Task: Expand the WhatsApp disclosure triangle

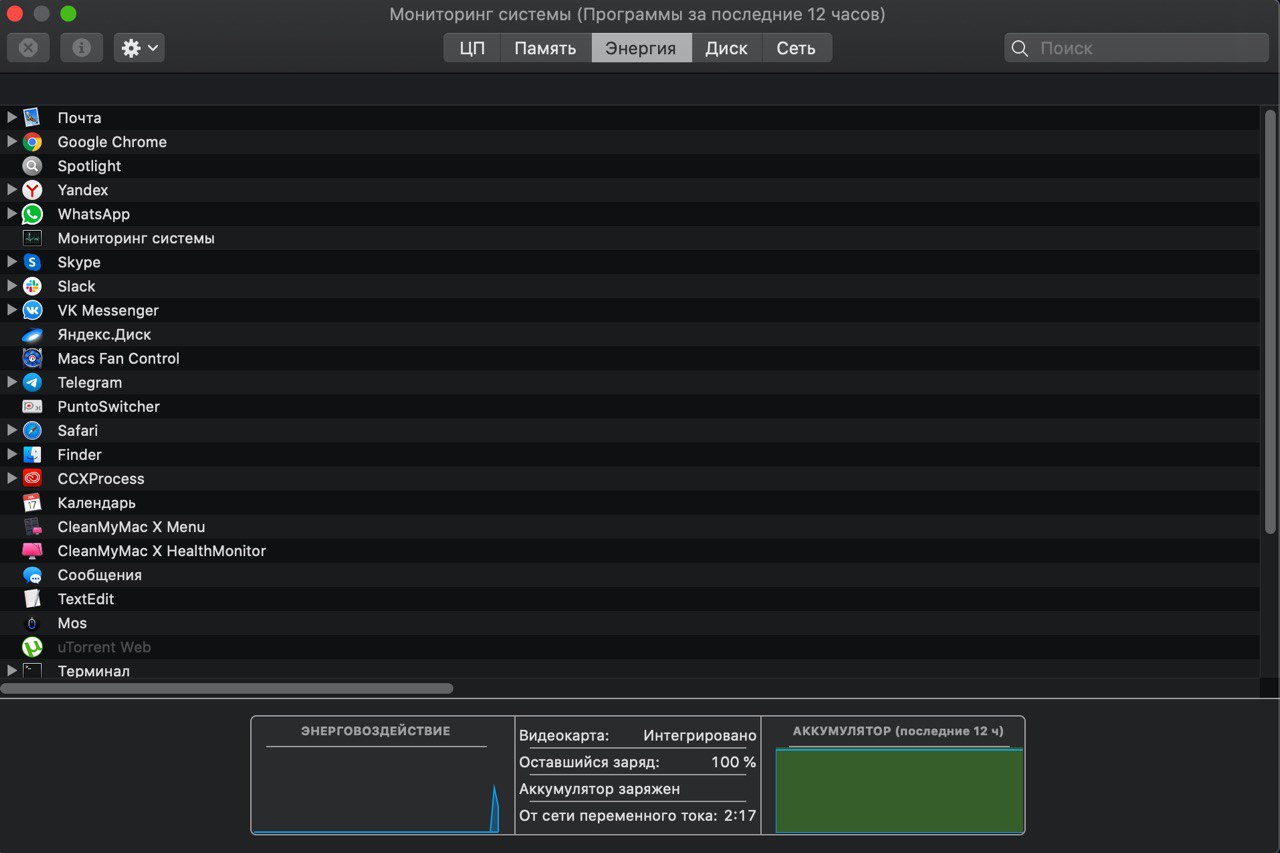Action: 12,213
